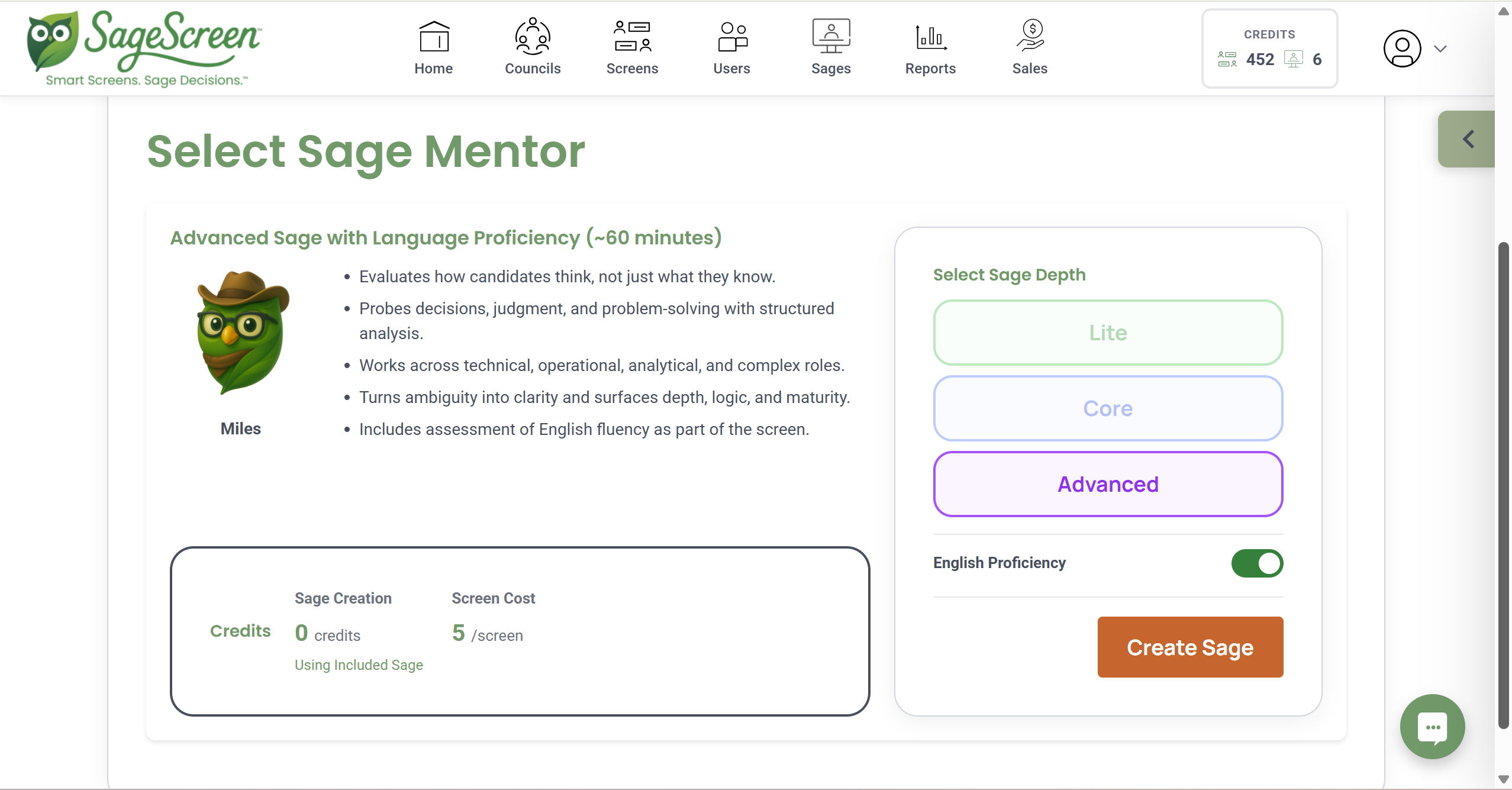The image size is (1512, 790).
Task: Select the Lite sage depth
Action: point(1108,333)
